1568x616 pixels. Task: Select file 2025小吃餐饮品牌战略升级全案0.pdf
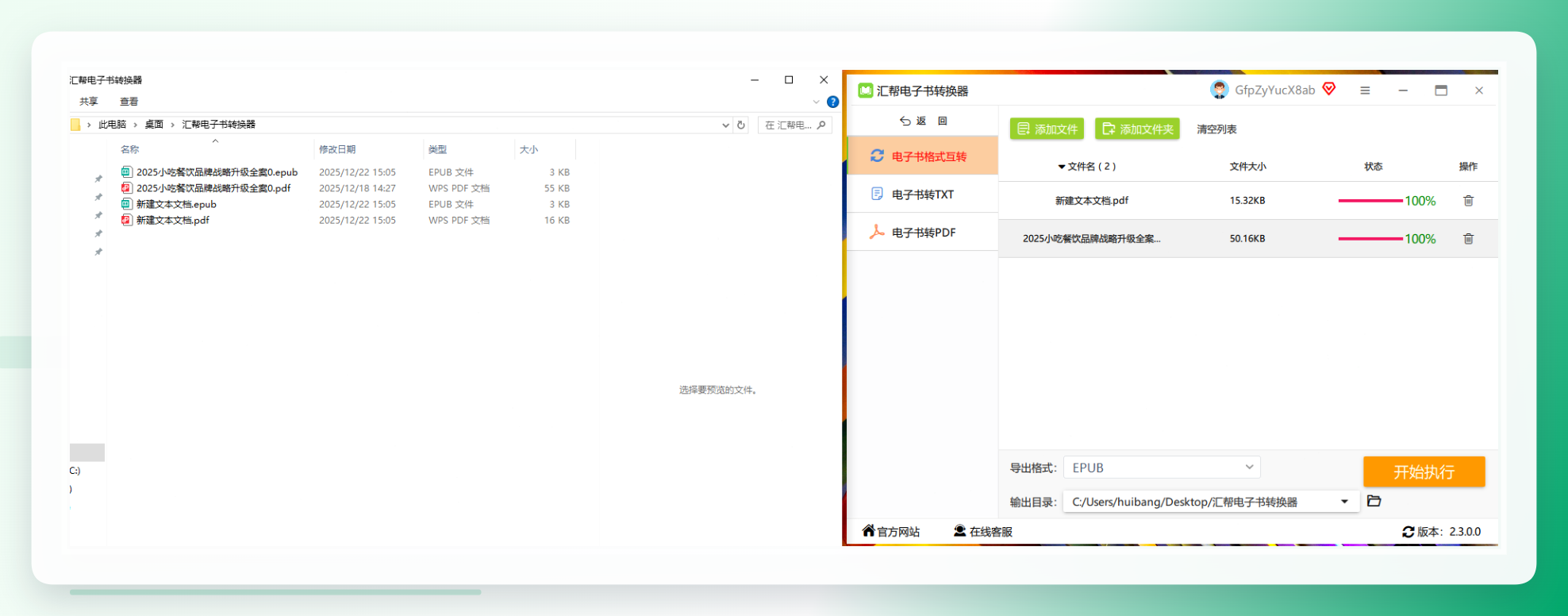213,188
